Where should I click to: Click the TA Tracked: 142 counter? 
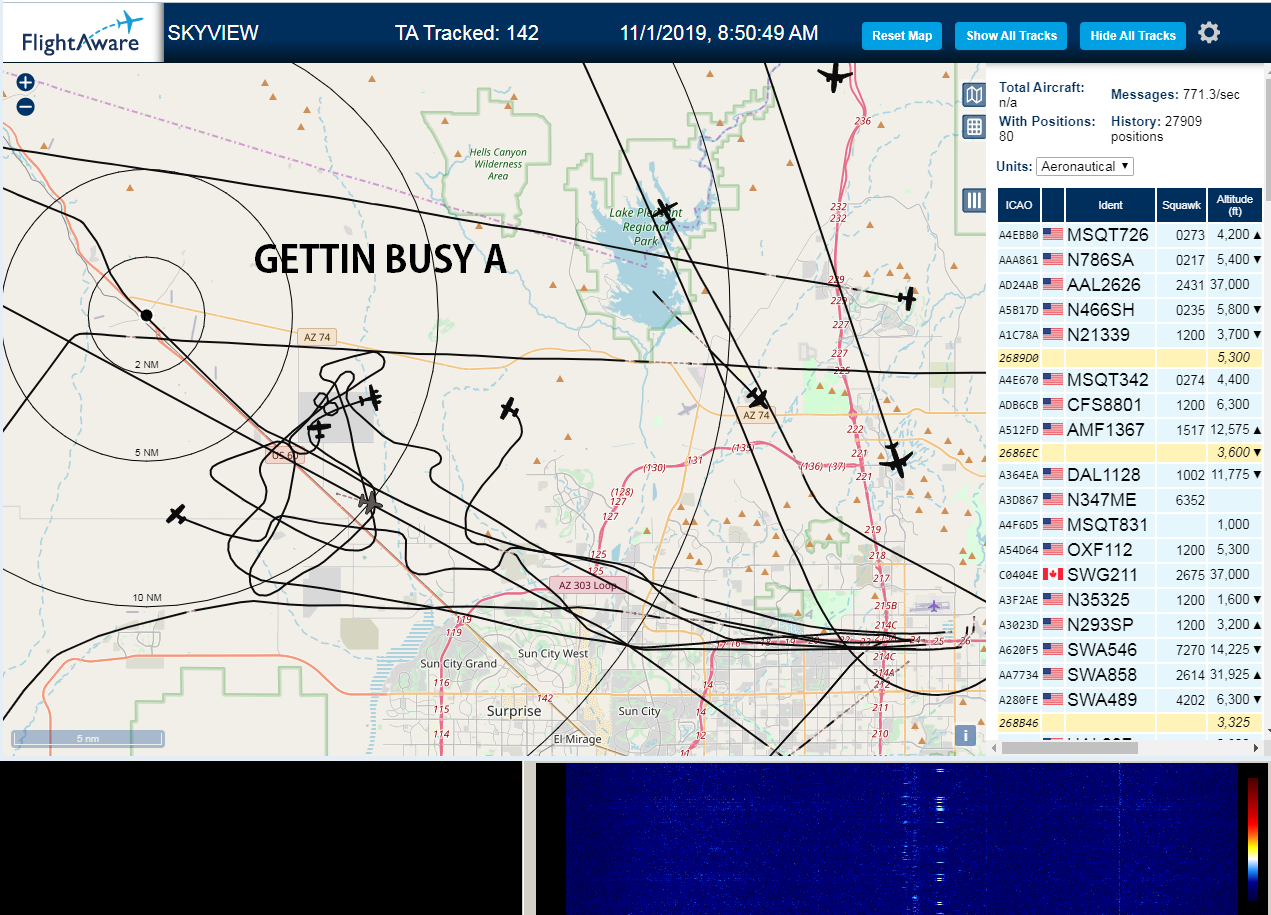point(467,33)
